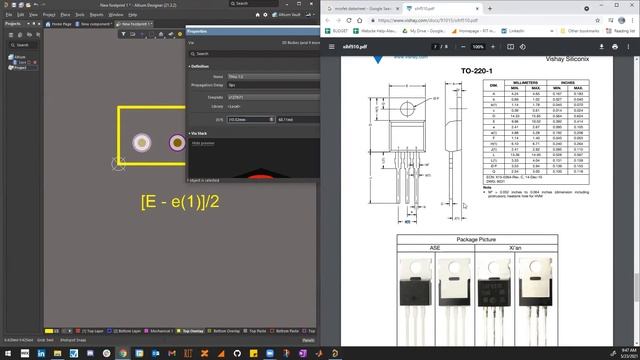
Task: Select the Top Paste layer tab
Action: (x=255, y=331)
